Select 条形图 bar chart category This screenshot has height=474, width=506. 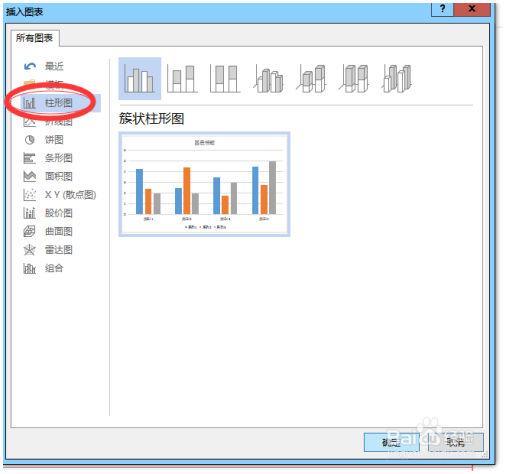click(x=60, y=158)
